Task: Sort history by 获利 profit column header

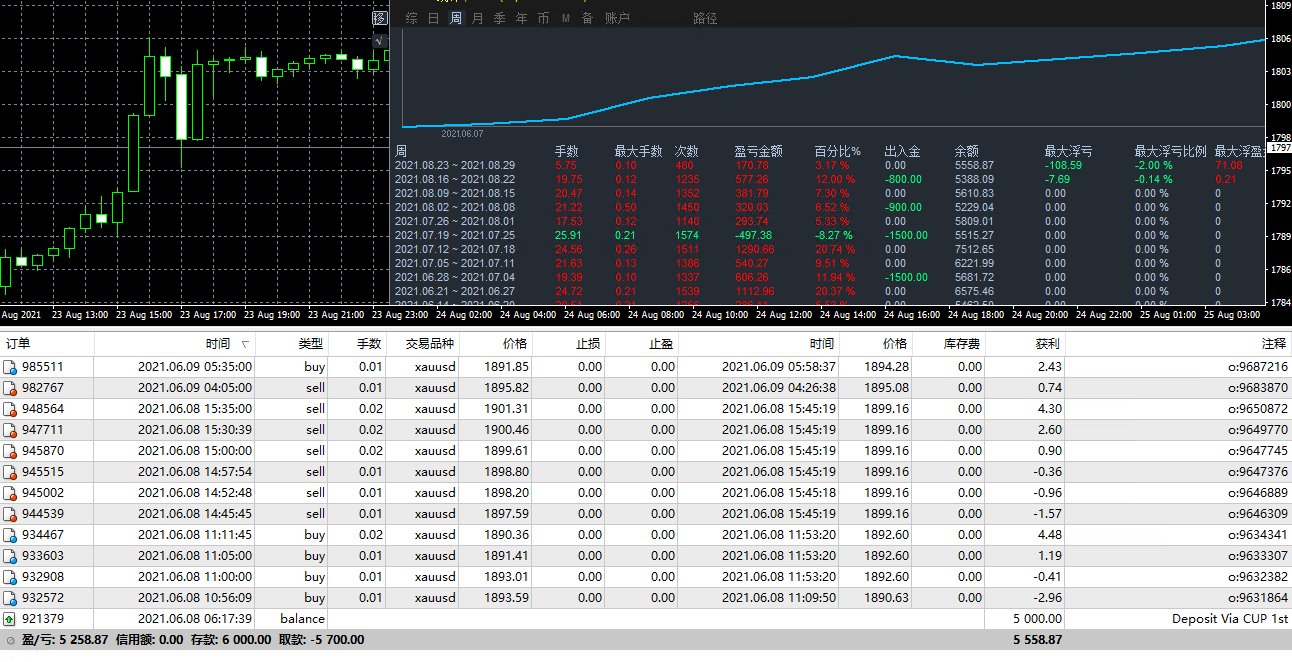Action: pyautogui.click(x=1047, y=343)
